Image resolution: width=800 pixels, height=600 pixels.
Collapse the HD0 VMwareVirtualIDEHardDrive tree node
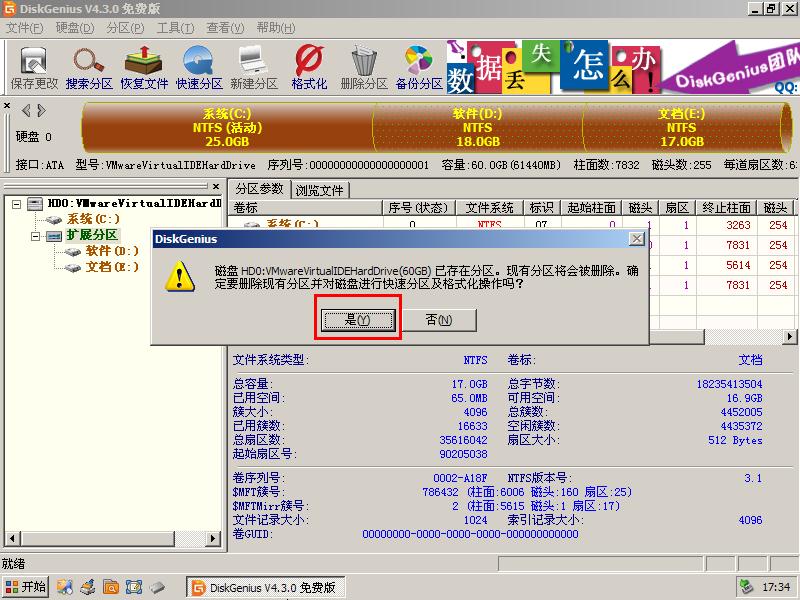17,204
